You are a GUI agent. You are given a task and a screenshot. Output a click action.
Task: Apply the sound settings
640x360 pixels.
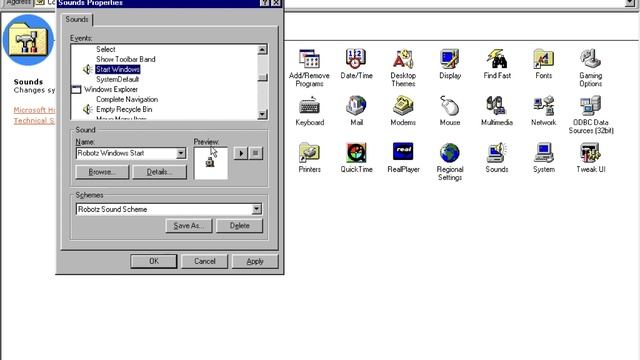255,261
